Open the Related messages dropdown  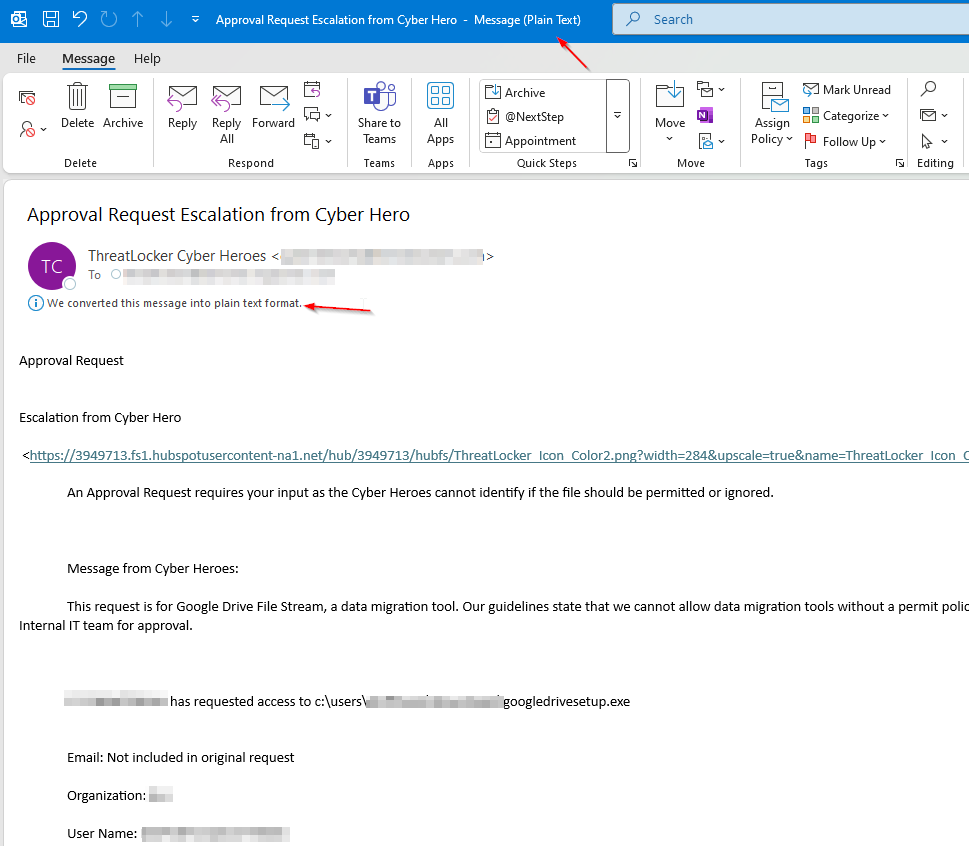pyautogui.click(x=934, y=115)
